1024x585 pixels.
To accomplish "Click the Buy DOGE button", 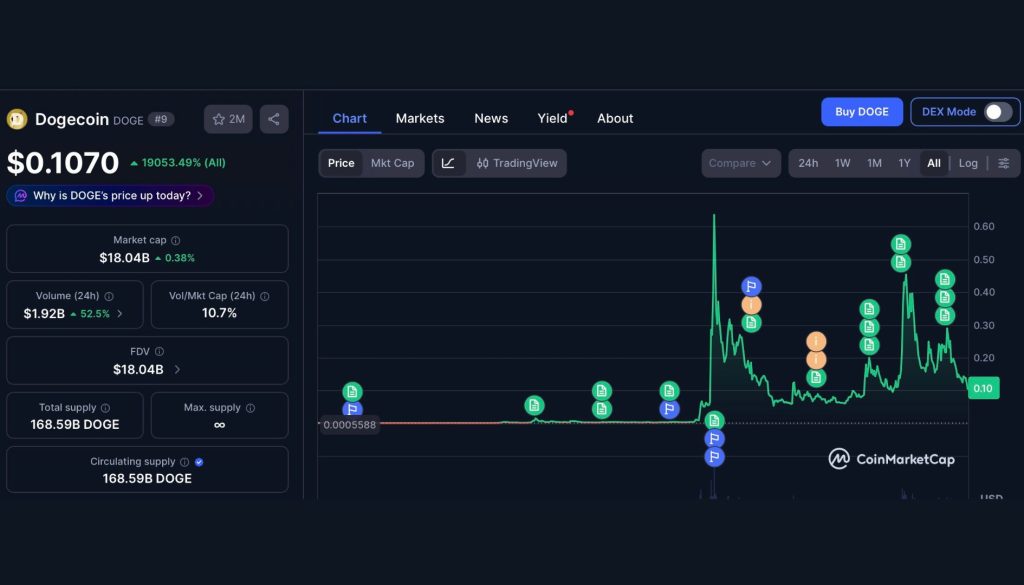I will click(x=861, y=111).
